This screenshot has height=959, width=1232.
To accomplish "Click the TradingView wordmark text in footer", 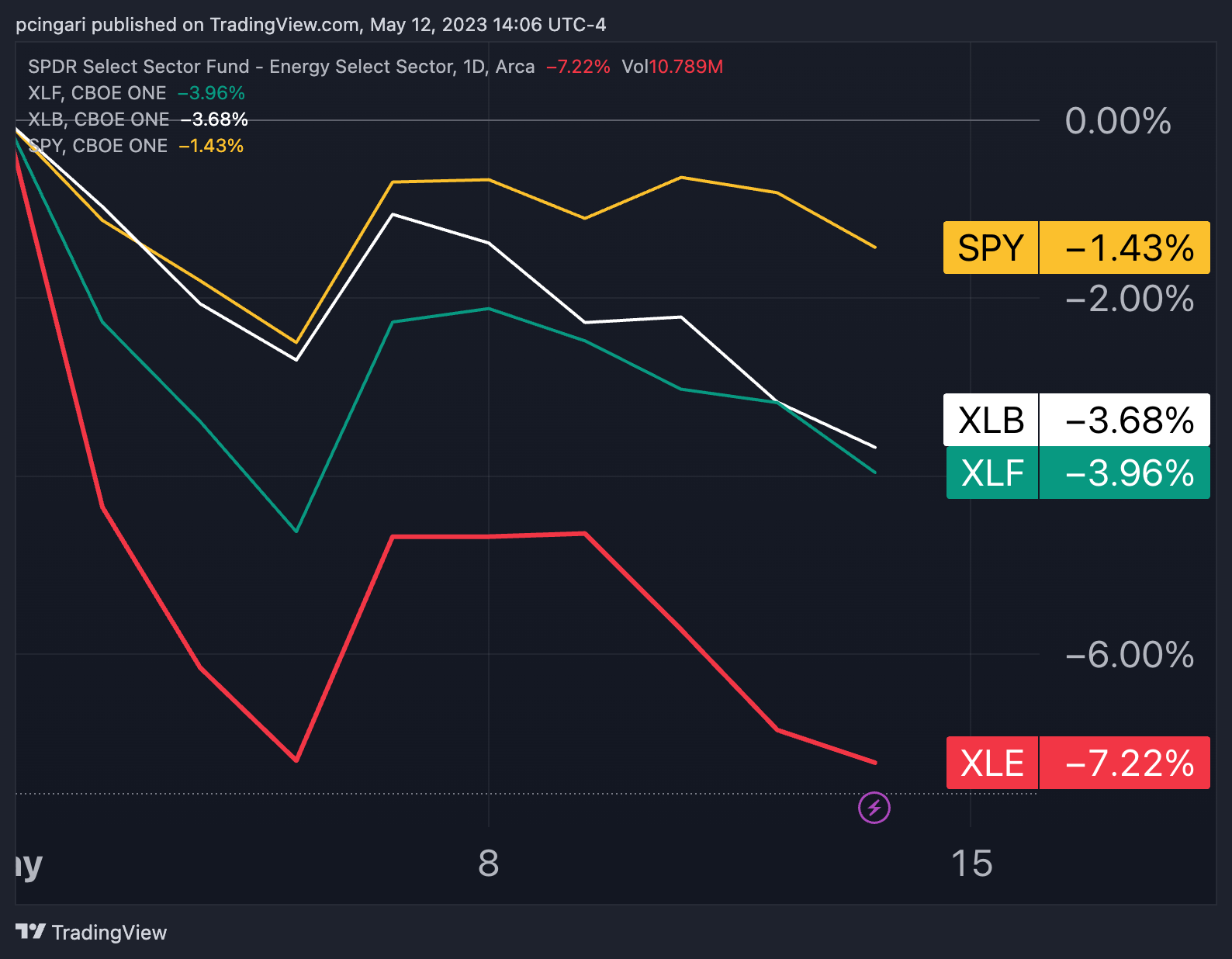I will [109, 933].
